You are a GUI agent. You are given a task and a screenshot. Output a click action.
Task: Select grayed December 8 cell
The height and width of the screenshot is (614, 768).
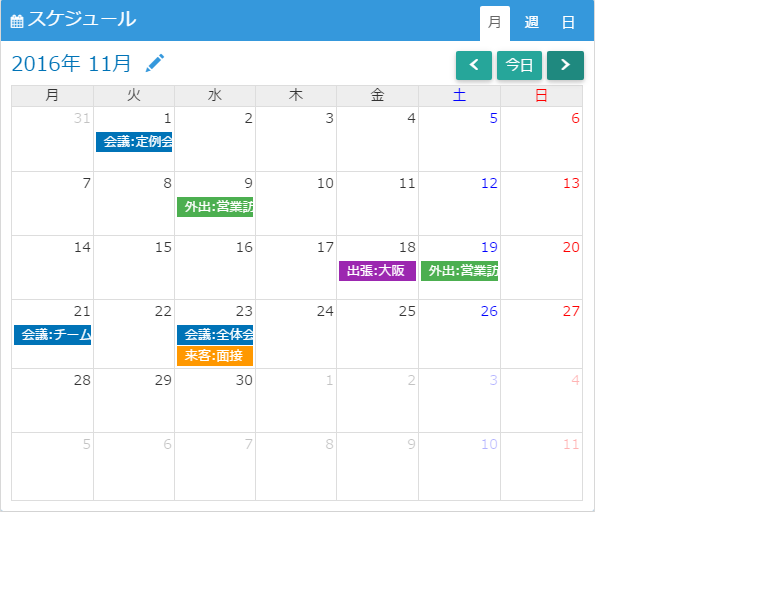(x=296, y=467)
